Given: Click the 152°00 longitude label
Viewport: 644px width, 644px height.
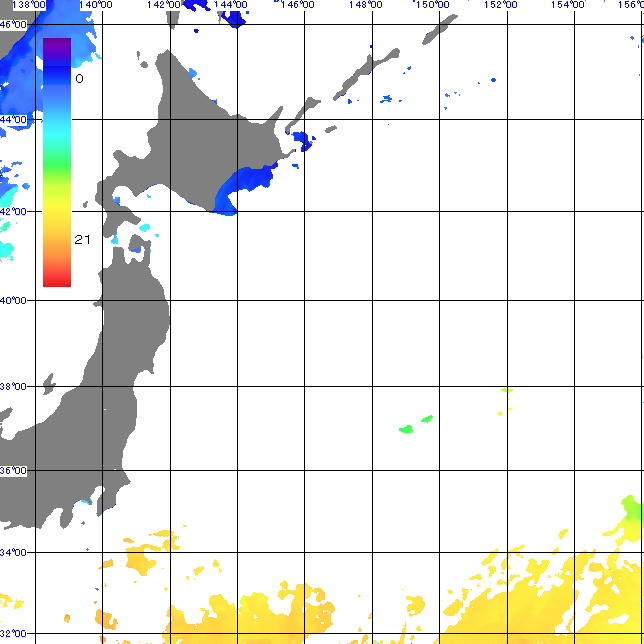Looking at the screenshot, I should 501,5.
